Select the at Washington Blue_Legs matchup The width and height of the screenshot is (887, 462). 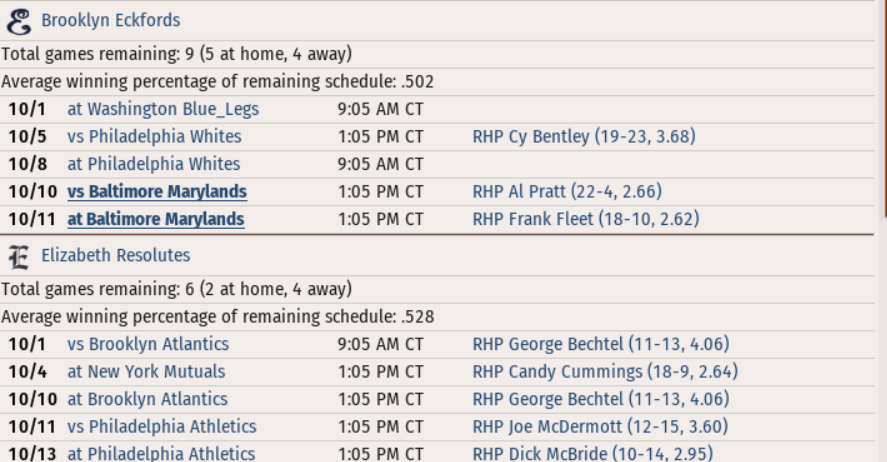[x=163, y=109]
